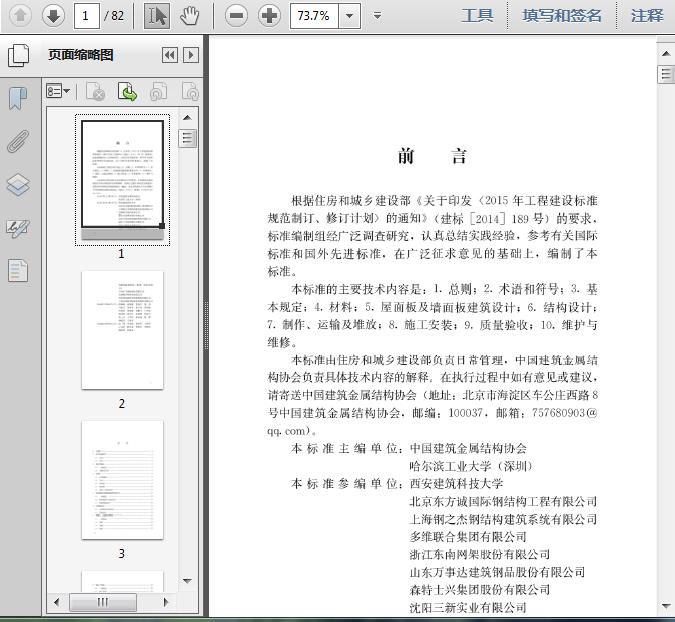The width and height of the screenshot is (675, 622).
Task: Go to the next page with the down arrow
Action: pos(52,15)
